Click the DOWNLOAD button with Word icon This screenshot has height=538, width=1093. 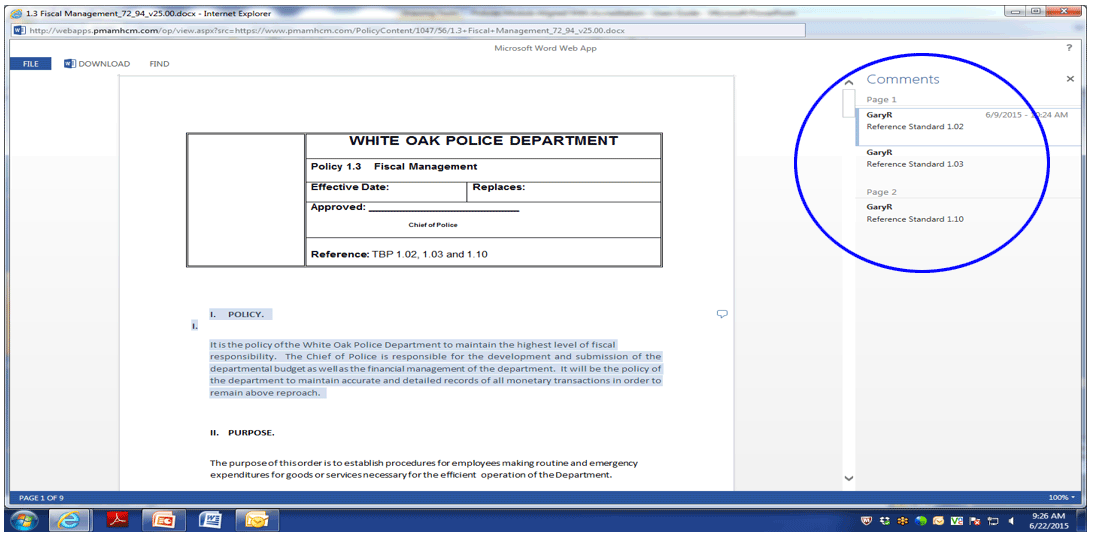pos(97,64)
